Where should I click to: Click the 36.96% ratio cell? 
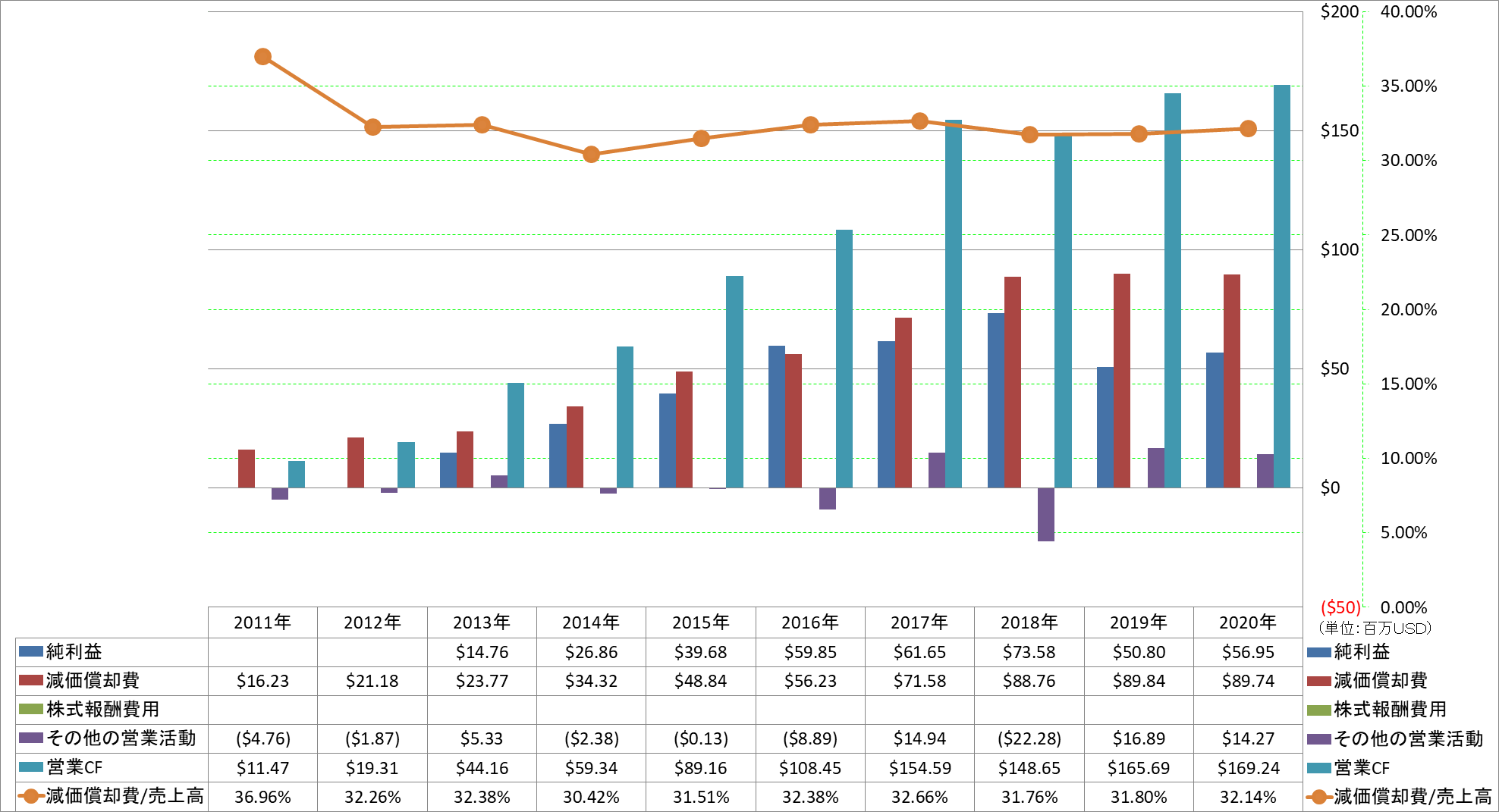click(262, 797)
